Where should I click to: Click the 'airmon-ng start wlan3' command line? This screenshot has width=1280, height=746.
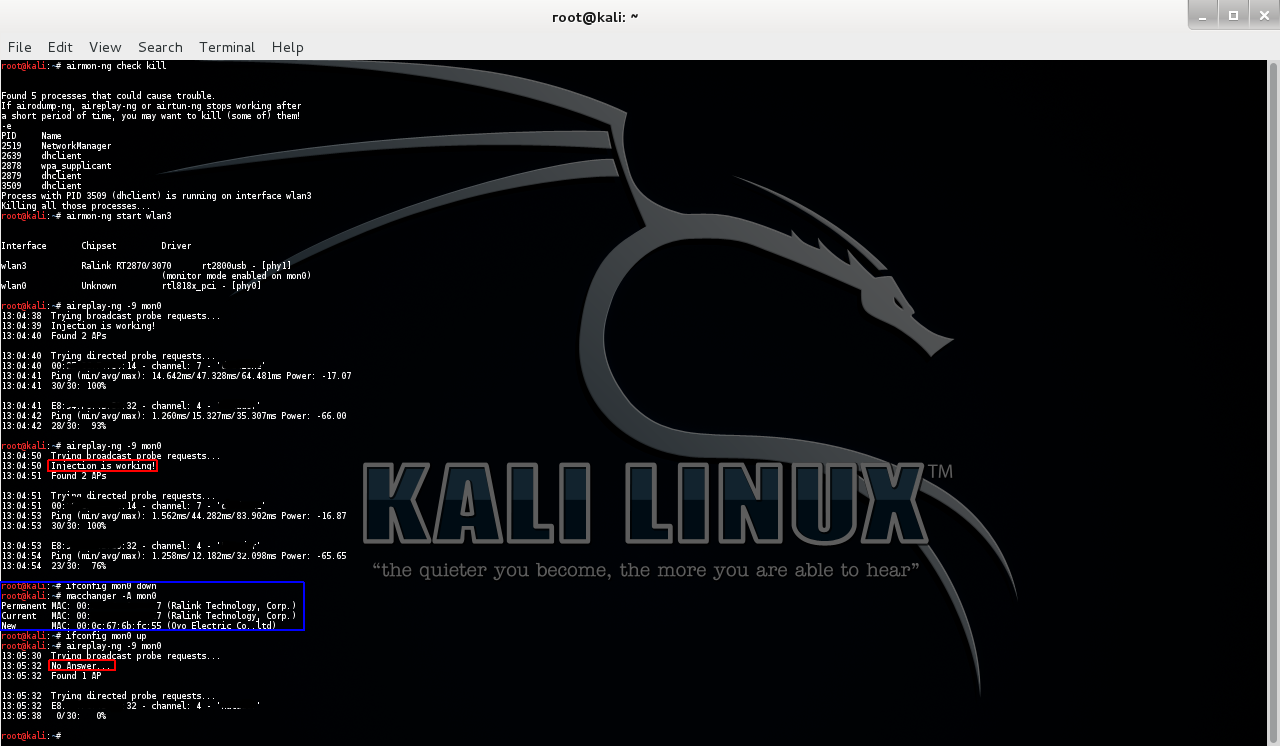(x=87, y=216)
